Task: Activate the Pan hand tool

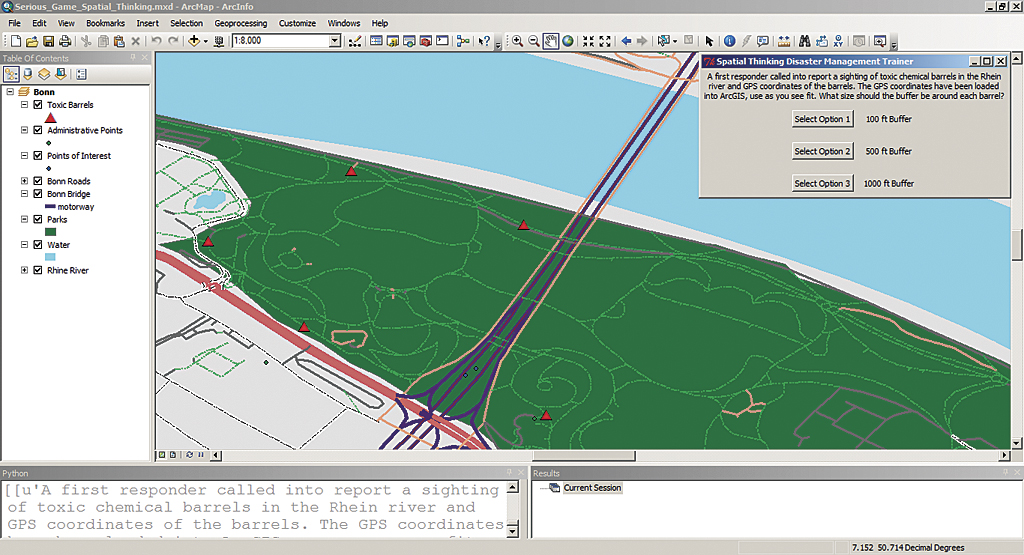Action: pos(550,41)
